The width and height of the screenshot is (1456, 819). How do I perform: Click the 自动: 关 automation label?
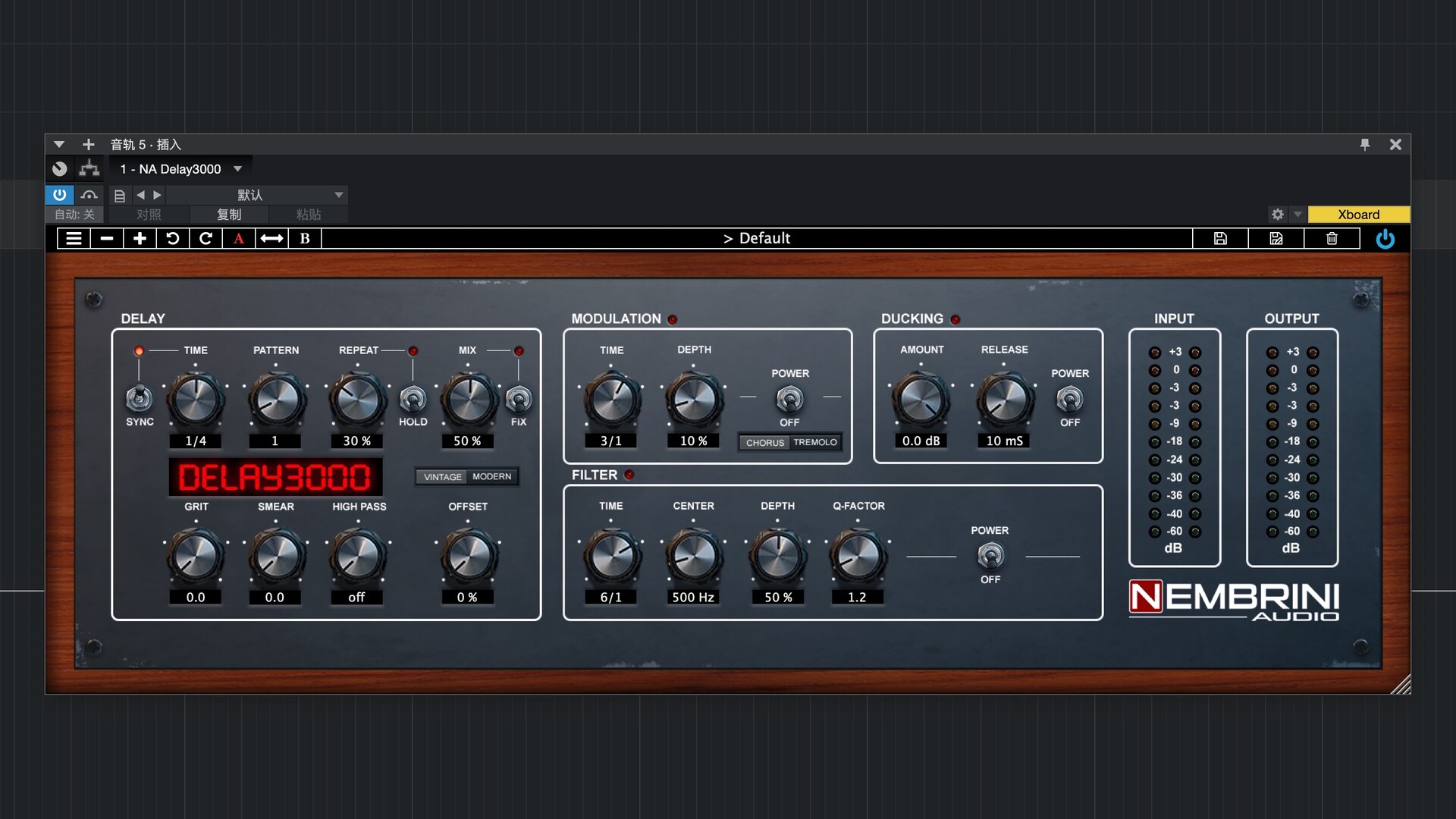click(x=74, y=215)
